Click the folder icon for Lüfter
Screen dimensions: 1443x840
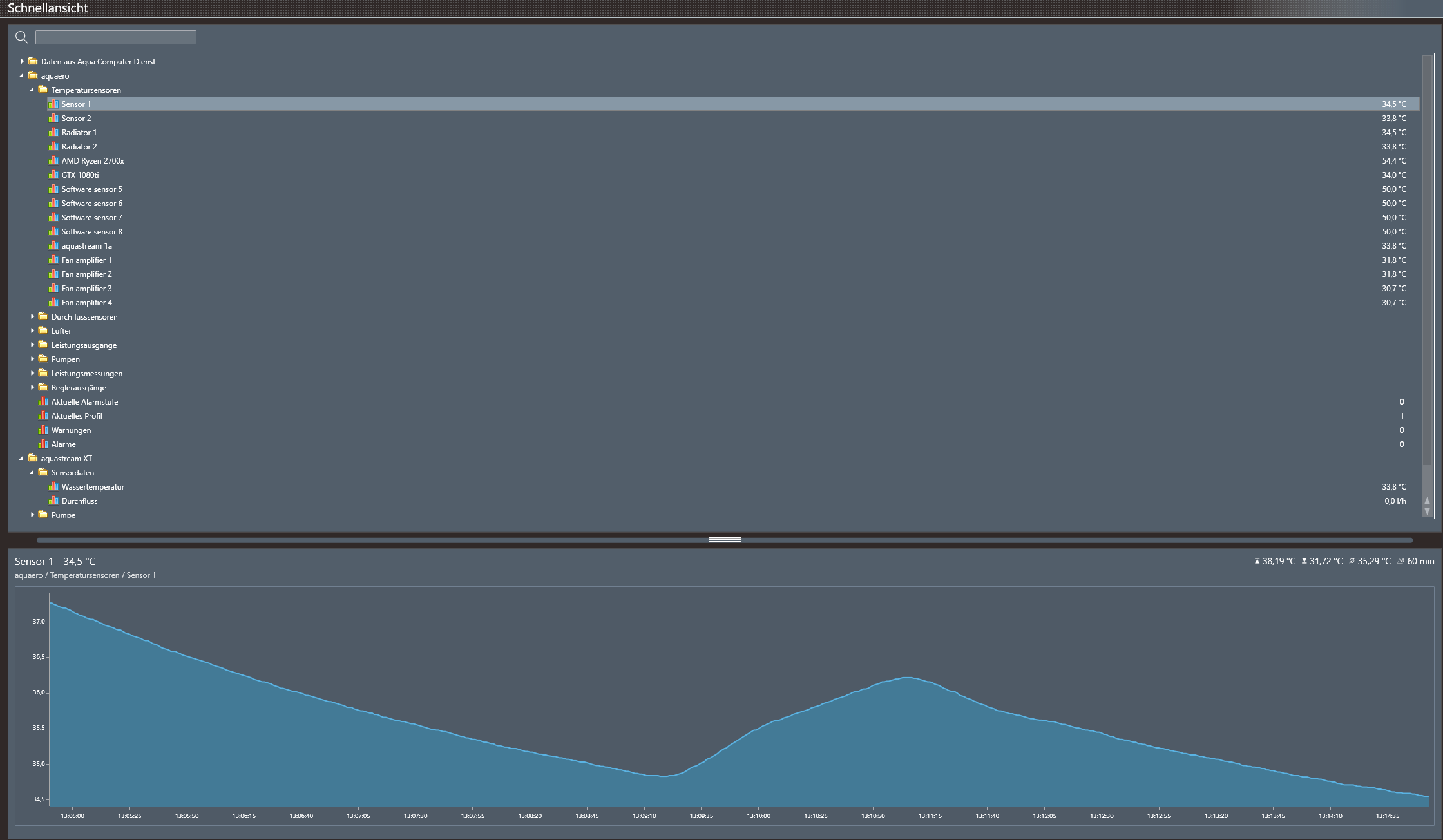click(43, 331)
